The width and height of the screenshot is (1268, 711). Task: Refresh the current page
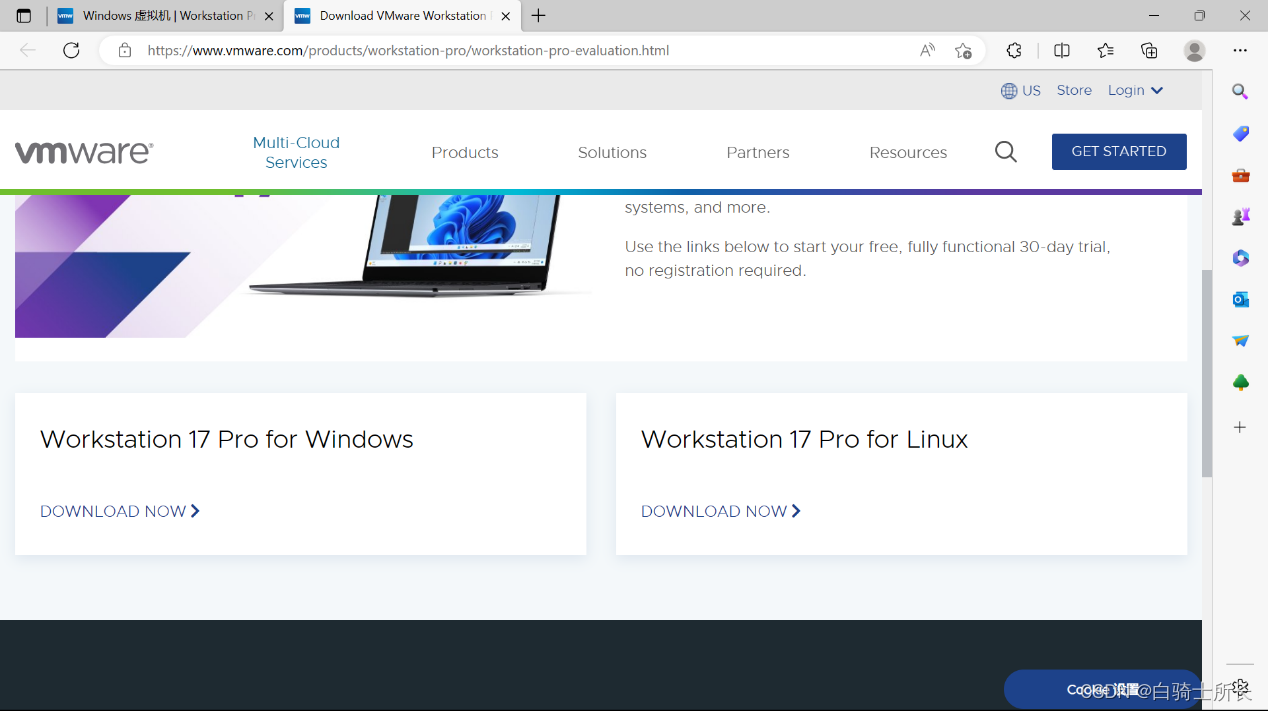pos(71,50)
